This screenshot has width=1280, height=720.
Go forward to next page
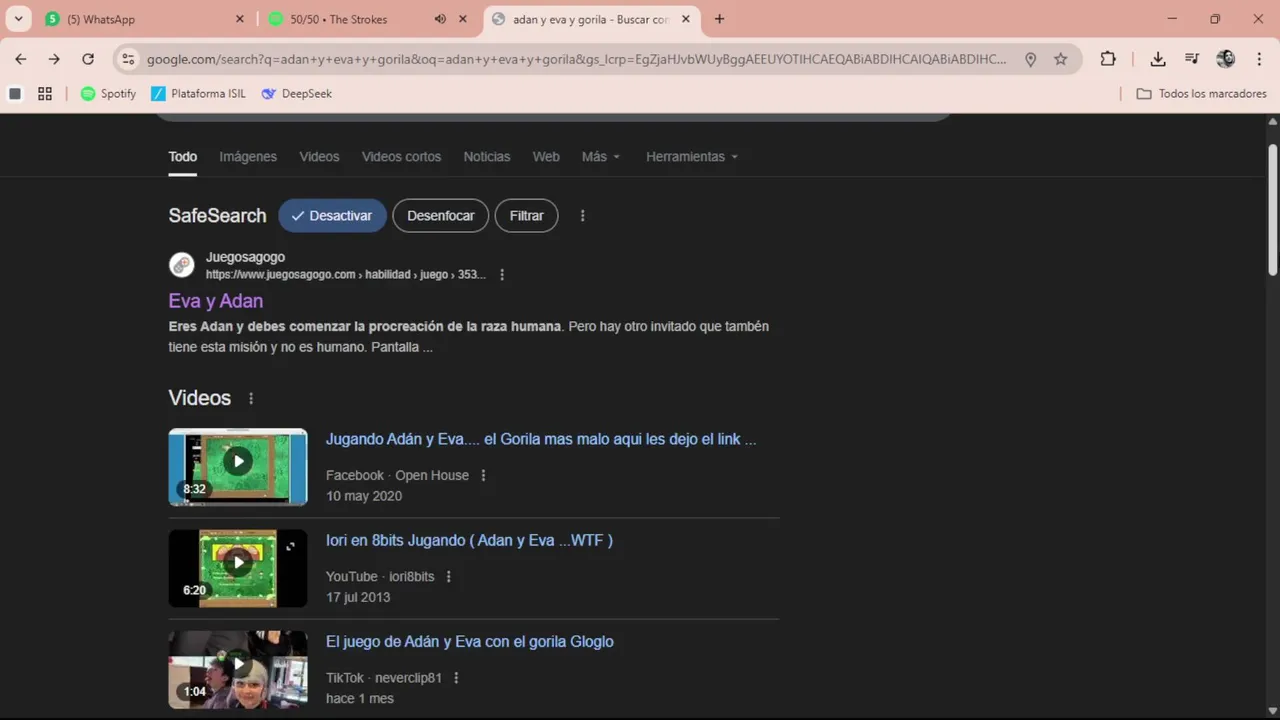click(54, 59)
